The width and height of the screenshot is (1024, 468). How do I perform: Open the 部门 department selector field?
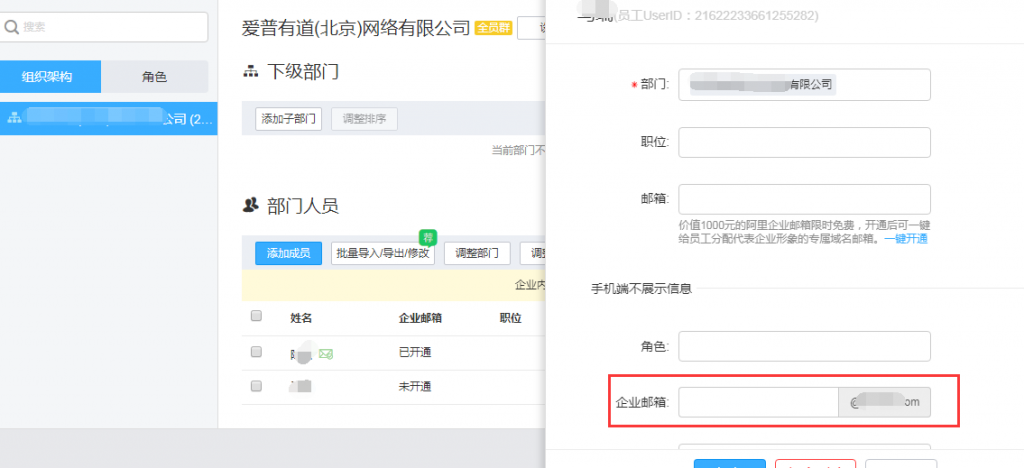pos(804,85)
